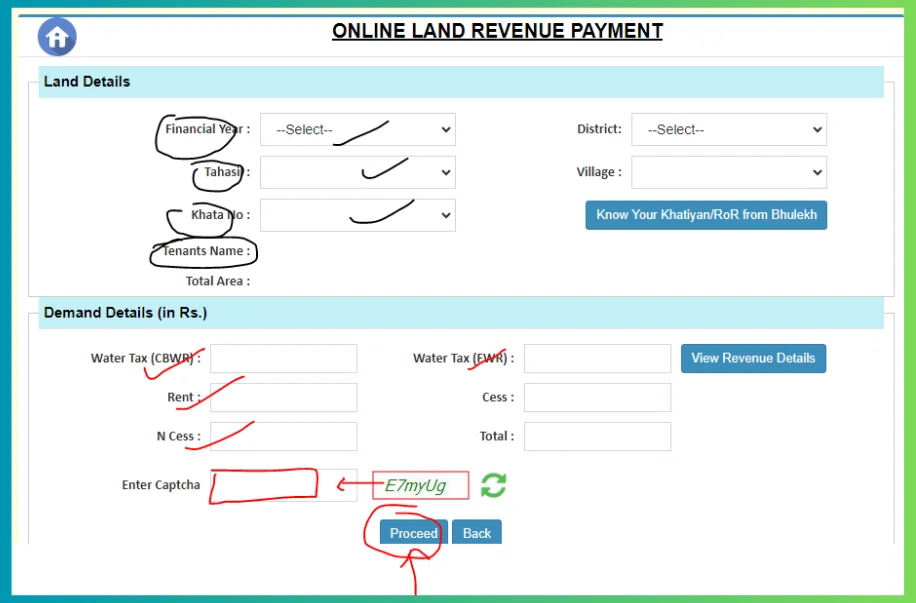Click into the Cess field
This screenshot has height=603, width=916.
598,397
